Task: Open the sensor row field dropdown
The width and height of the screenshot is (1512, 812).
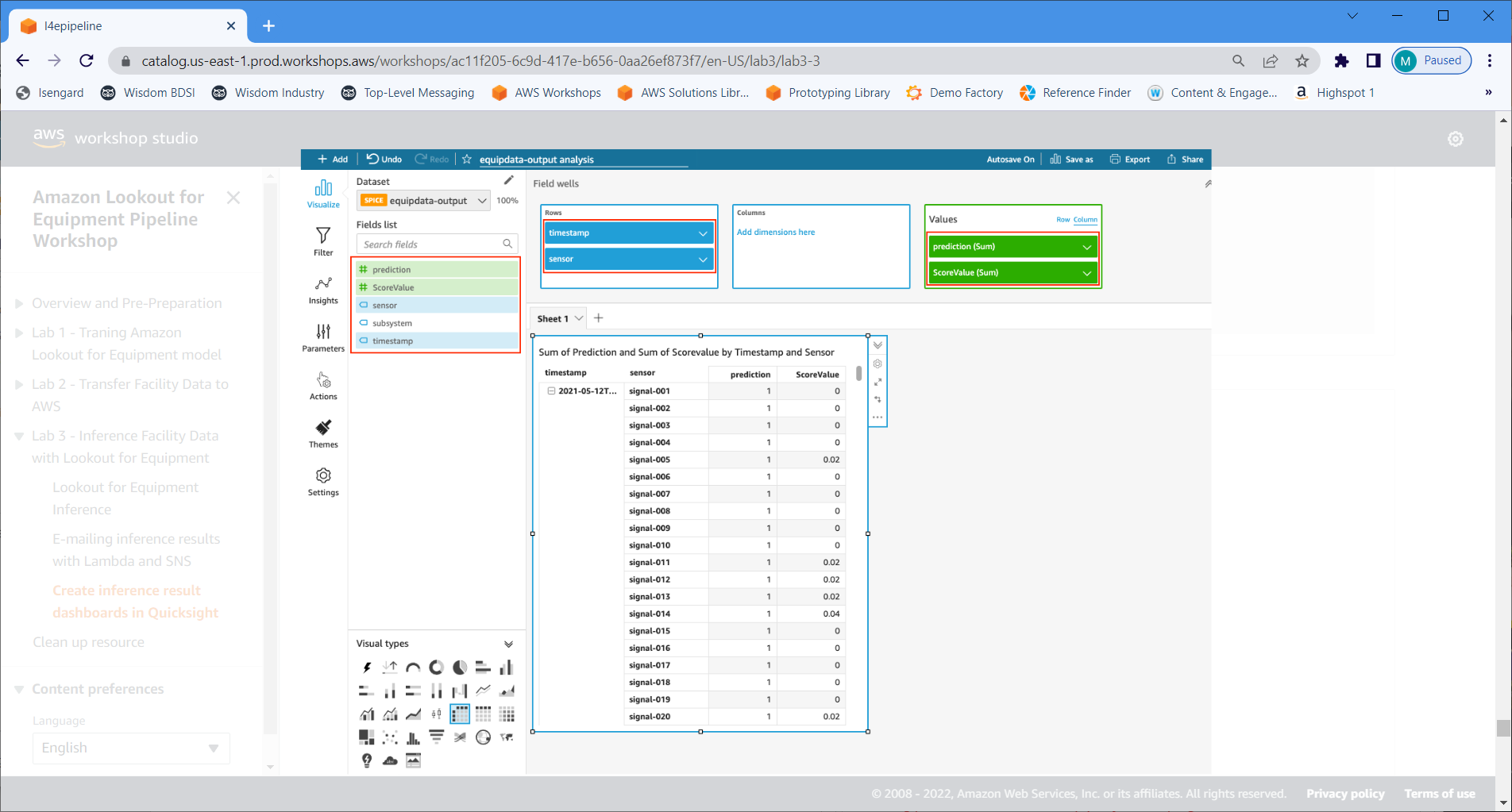Action: (x=703, y=260)
